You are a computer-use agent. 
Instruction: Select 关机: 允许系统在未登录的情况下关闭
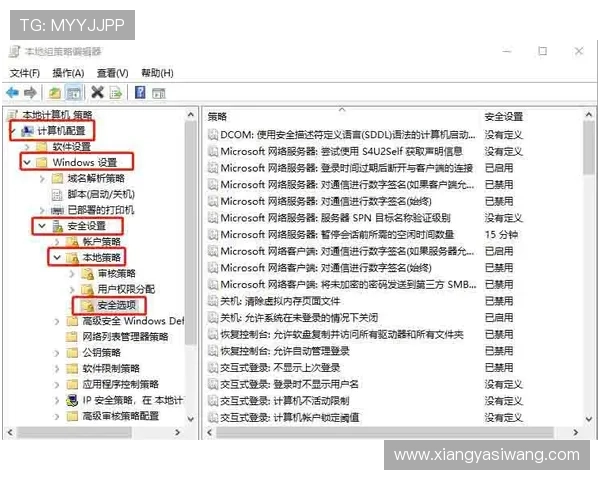click(x=299, y=317)
